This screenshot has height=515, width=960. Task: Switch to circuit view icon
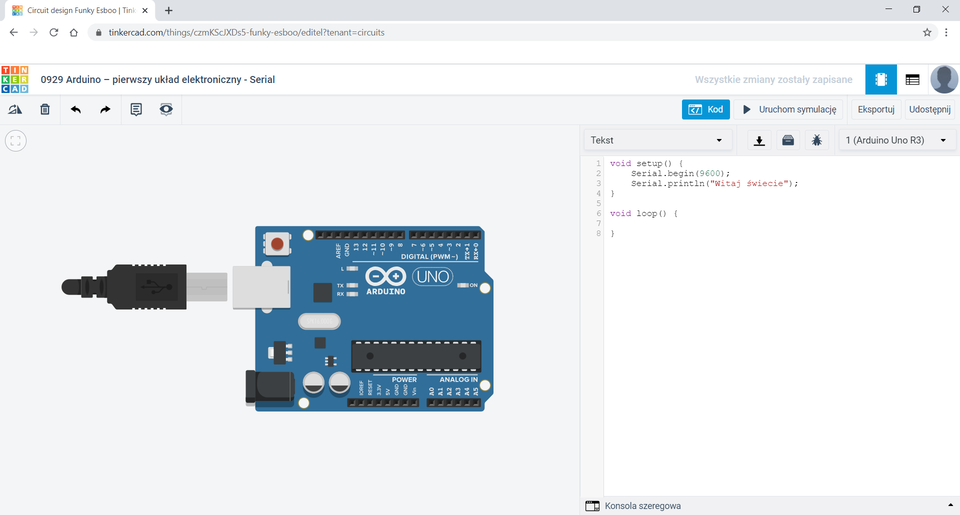[x=881, y=80]
